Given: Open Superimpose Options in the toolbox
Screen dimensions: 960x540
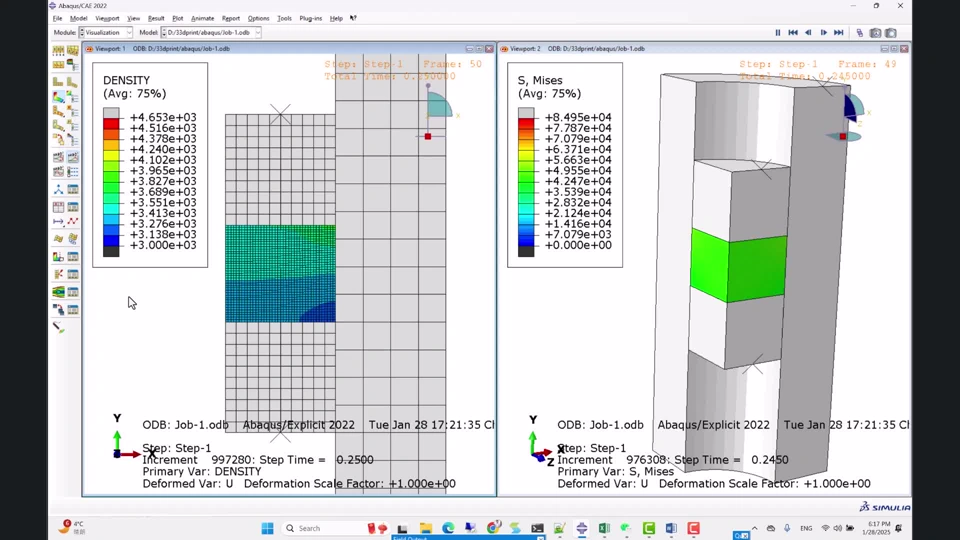Looking at the screenshot, I should click(73, 50).
